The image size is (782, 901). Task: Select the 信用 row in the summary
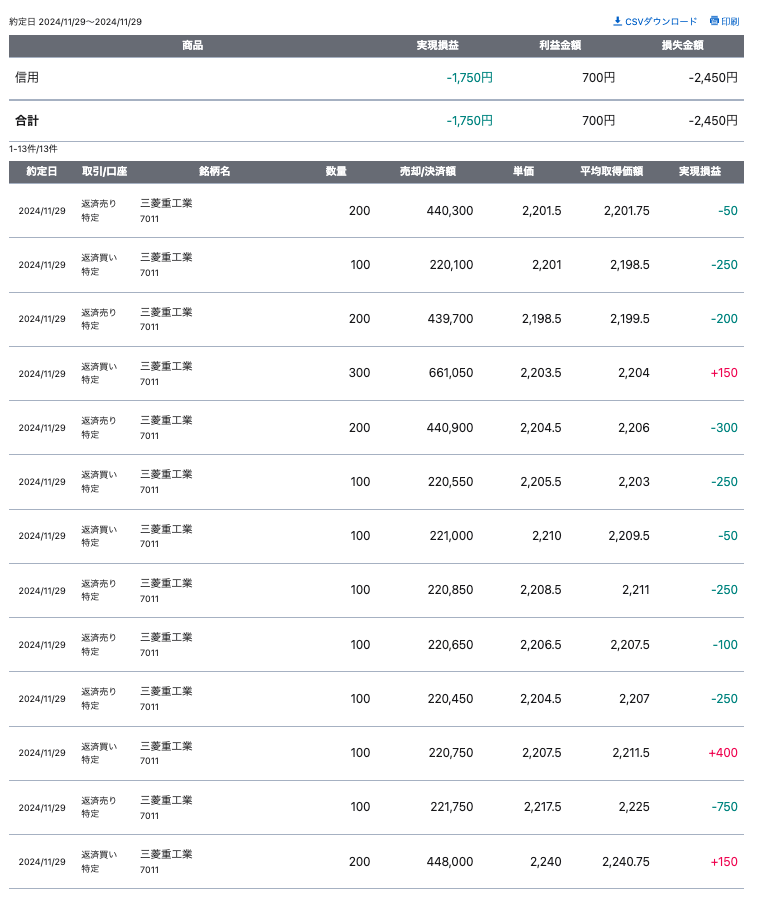coord(27,77)
